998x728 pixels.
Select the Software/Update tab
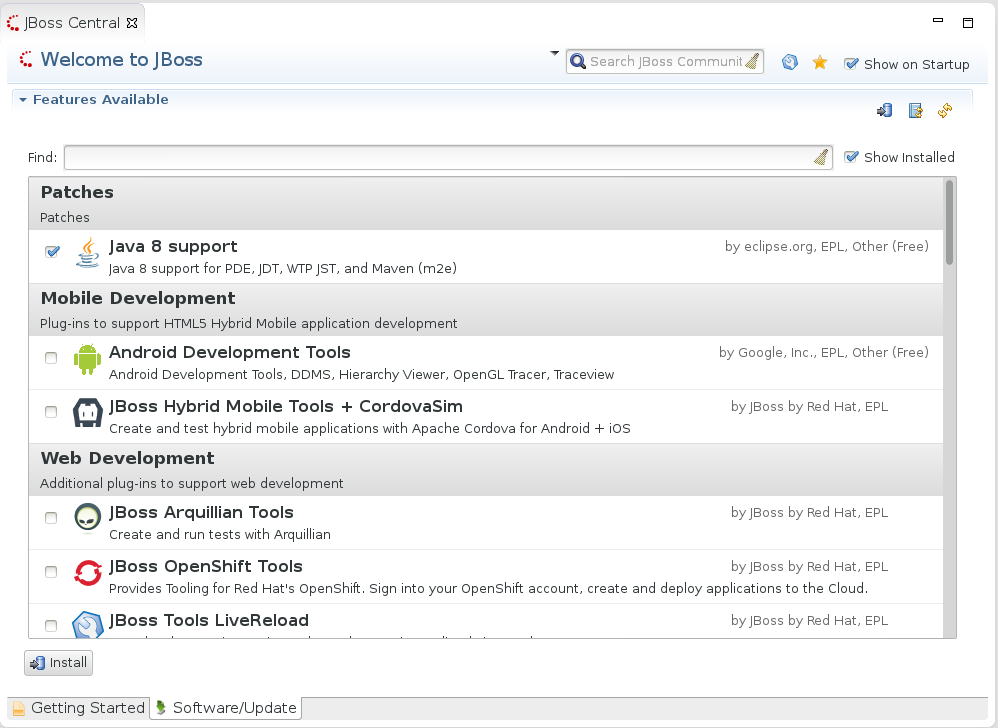click(x=226, y=708)
